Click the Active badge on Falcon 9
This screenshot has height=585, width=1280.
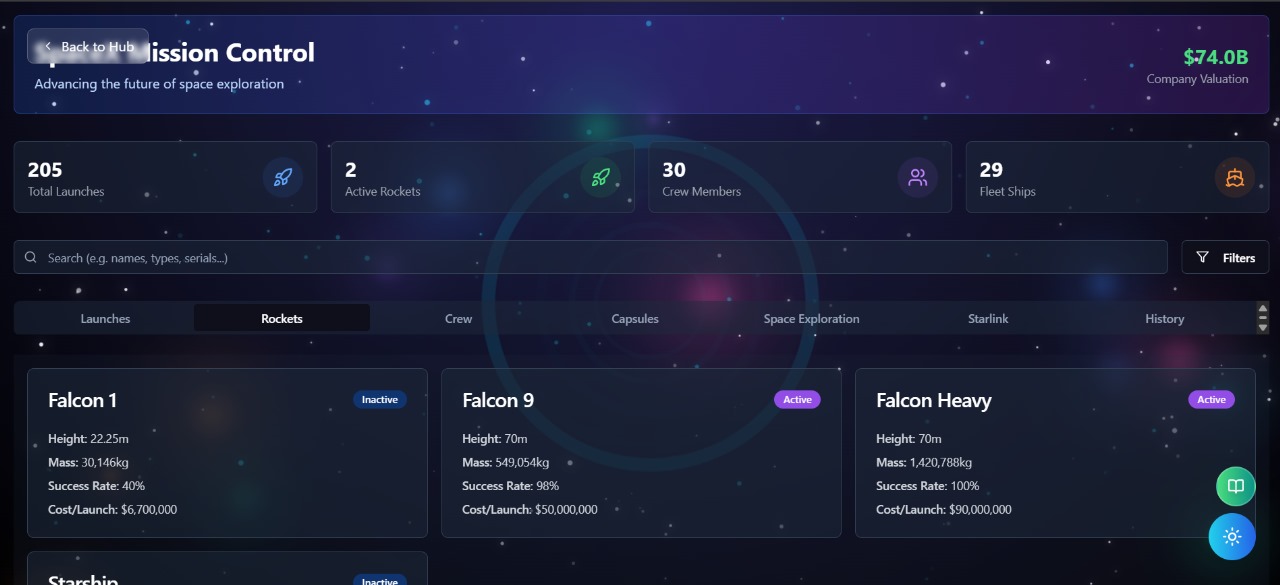point(797,400)
